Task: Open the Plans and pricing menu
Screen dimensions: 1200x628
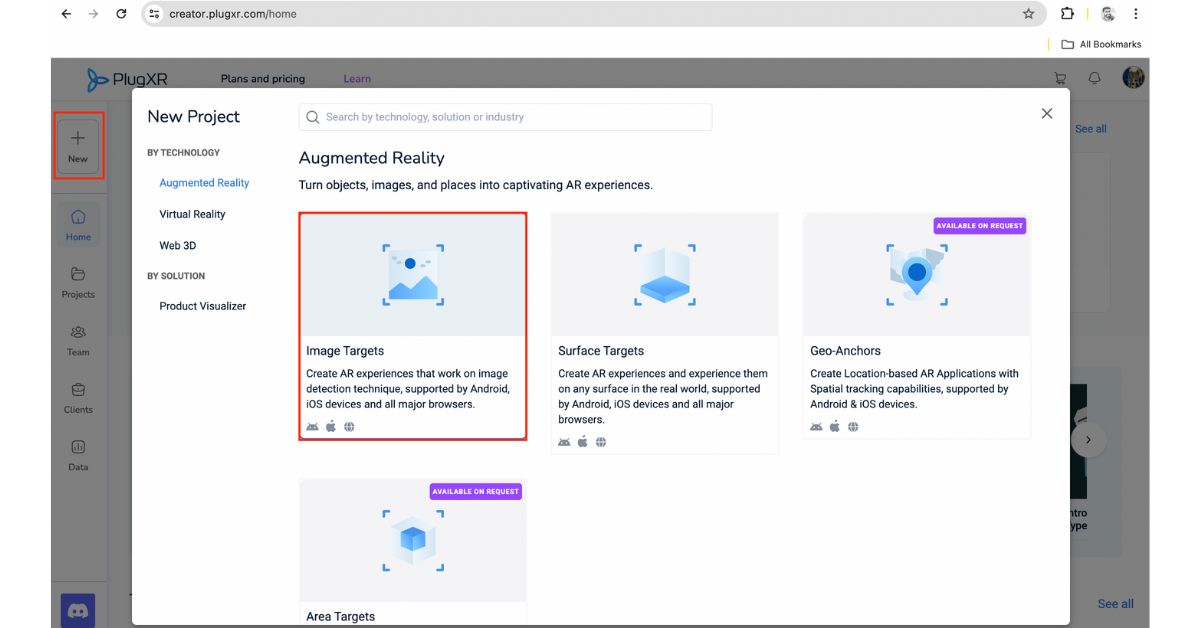Action: pos(262,78)
